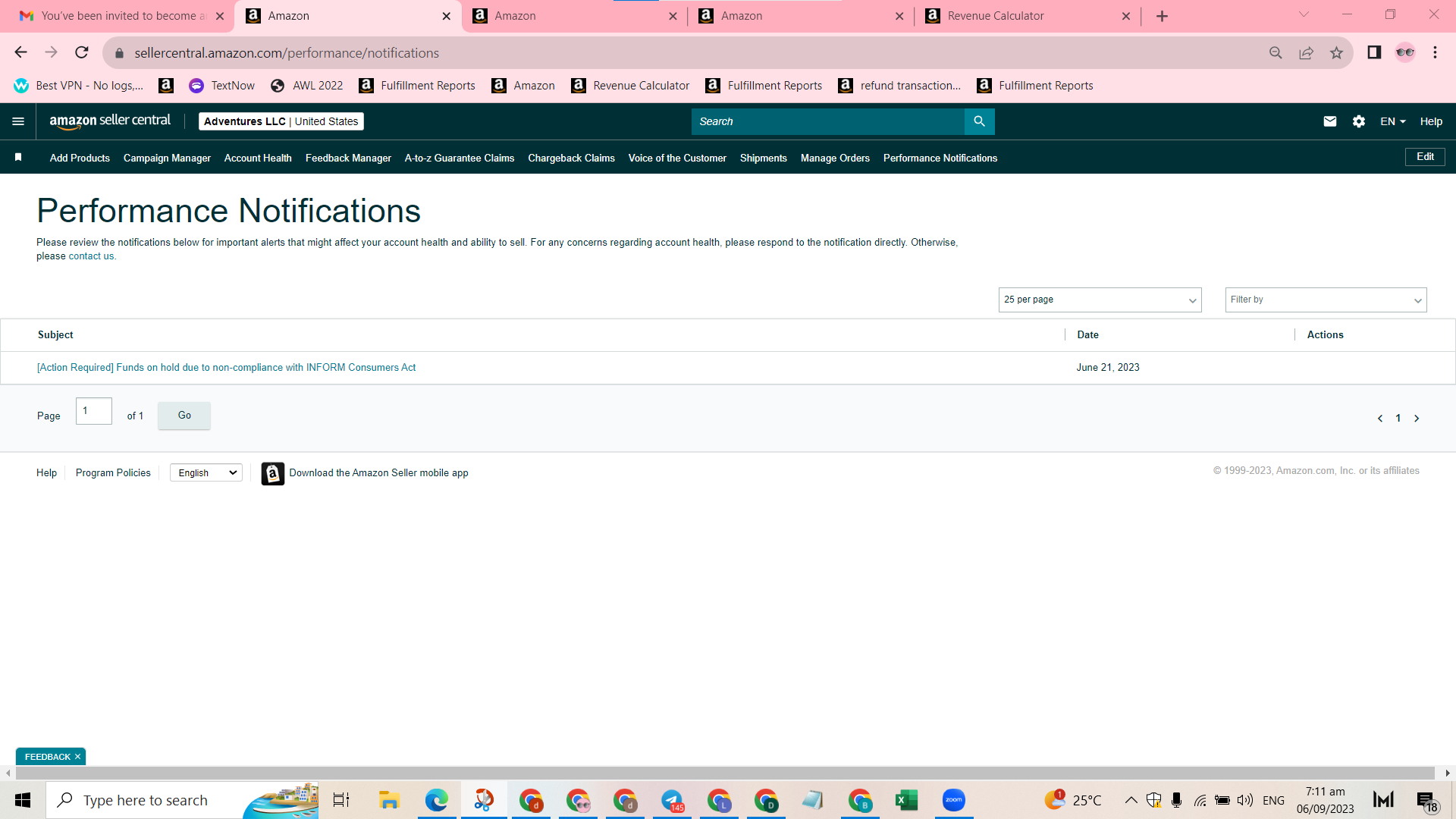Viewport: 1456px width, 819px height.
Task: Click the contact us link
Action: 91,256
